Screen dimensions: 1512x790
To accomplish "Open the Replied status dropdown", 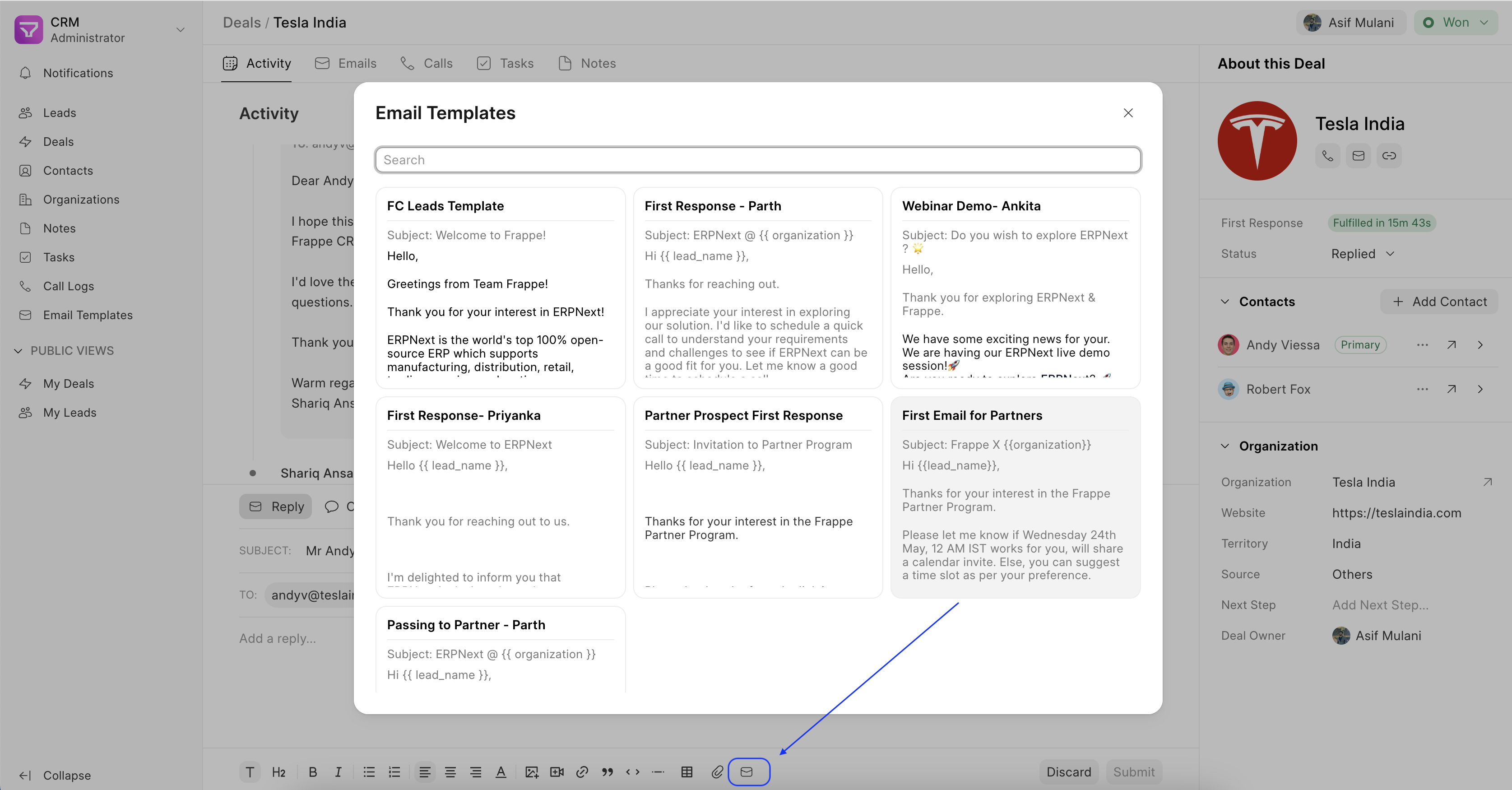I will coord(1362,254).
